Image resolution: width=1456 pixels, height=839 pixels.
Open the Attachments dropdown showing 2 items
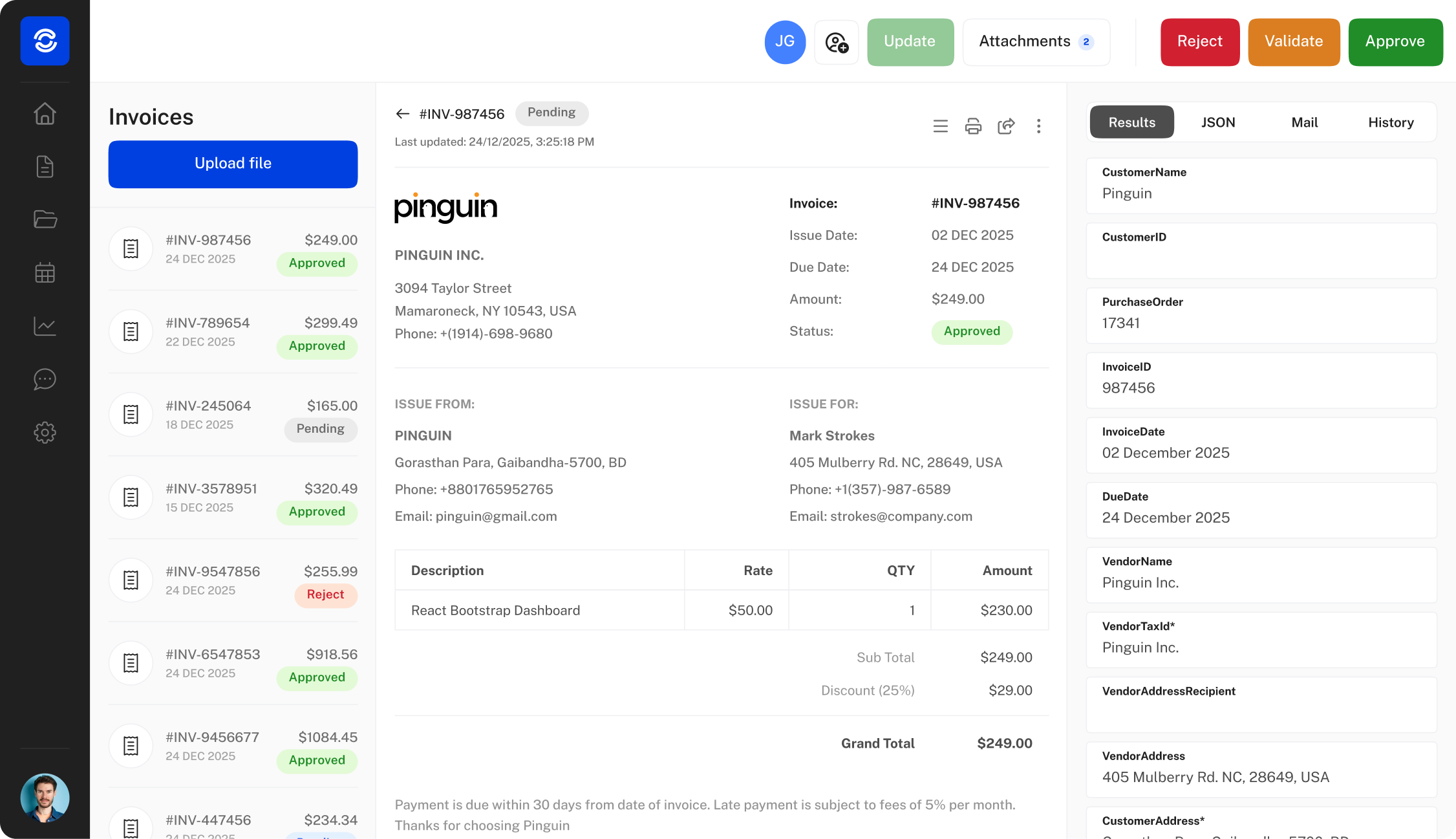coord(1036,41)
